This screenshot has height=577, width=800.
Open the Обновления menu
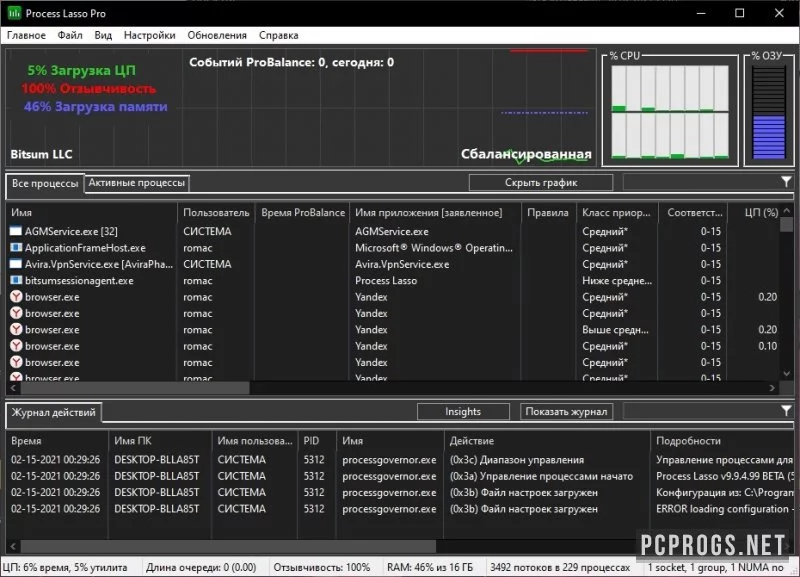217,35
